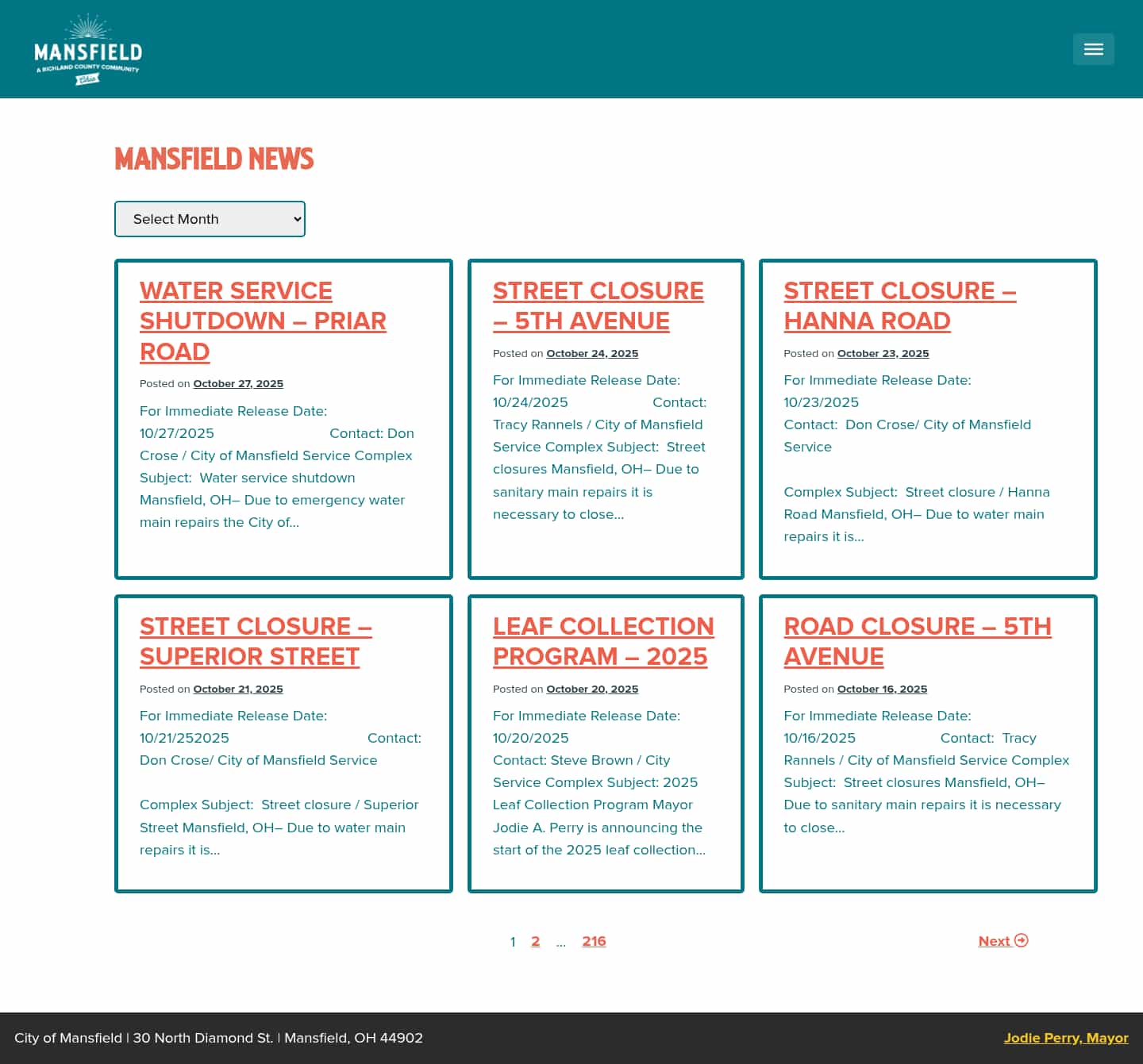Click the Mansfield city logo
The image size is (1143, 1064).
click(x=87, y=48)
